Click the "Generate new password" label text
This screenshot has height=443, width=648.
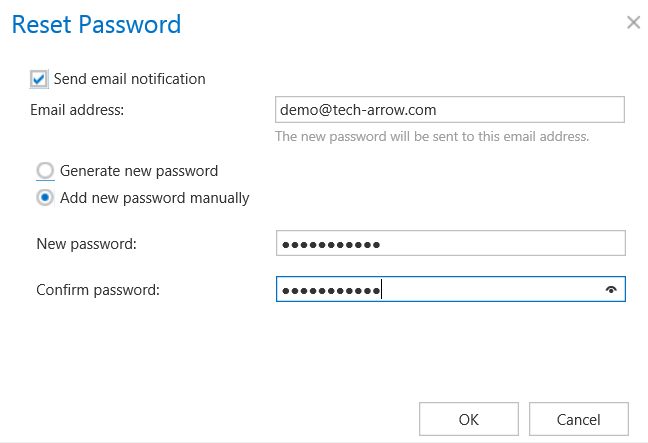tap(139, 171)
